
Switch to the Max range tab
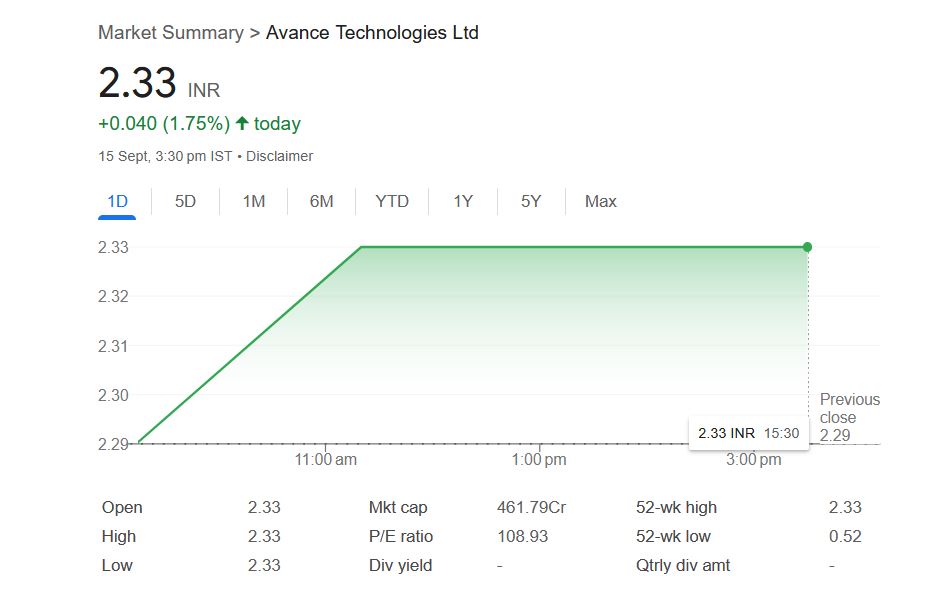point(600,201)
